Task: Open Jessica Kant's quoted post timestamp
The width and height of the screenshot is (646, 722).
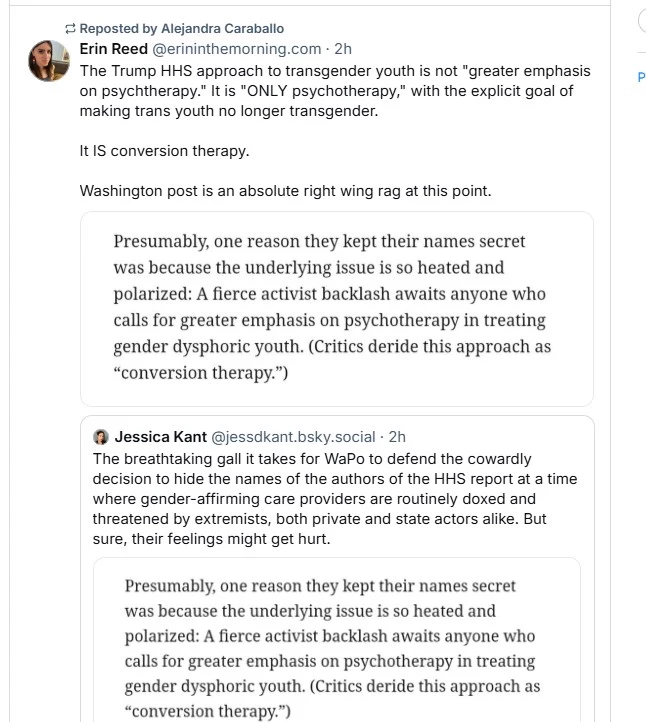Action: 397,437
